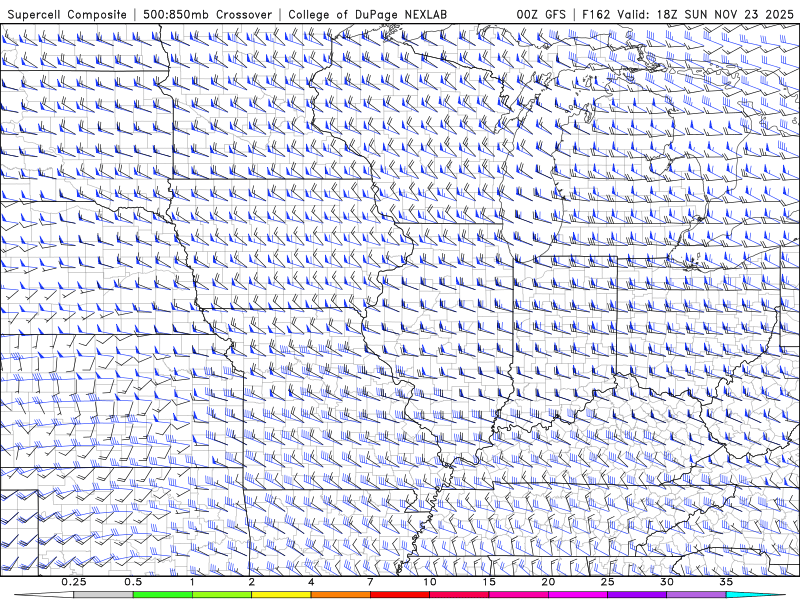Click 'College of DuPage NEXLAB' header text
Image resolution: width=800 pixels, height=600 pixels.
[x=367, y=14]
